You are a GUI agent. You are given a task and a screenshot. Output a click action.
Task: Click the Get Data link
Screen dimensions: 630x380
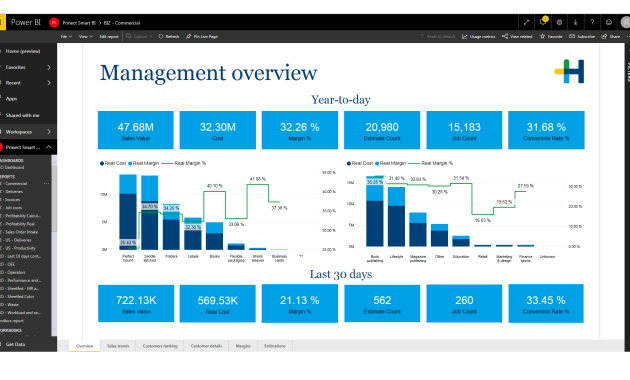pos(15,344)
